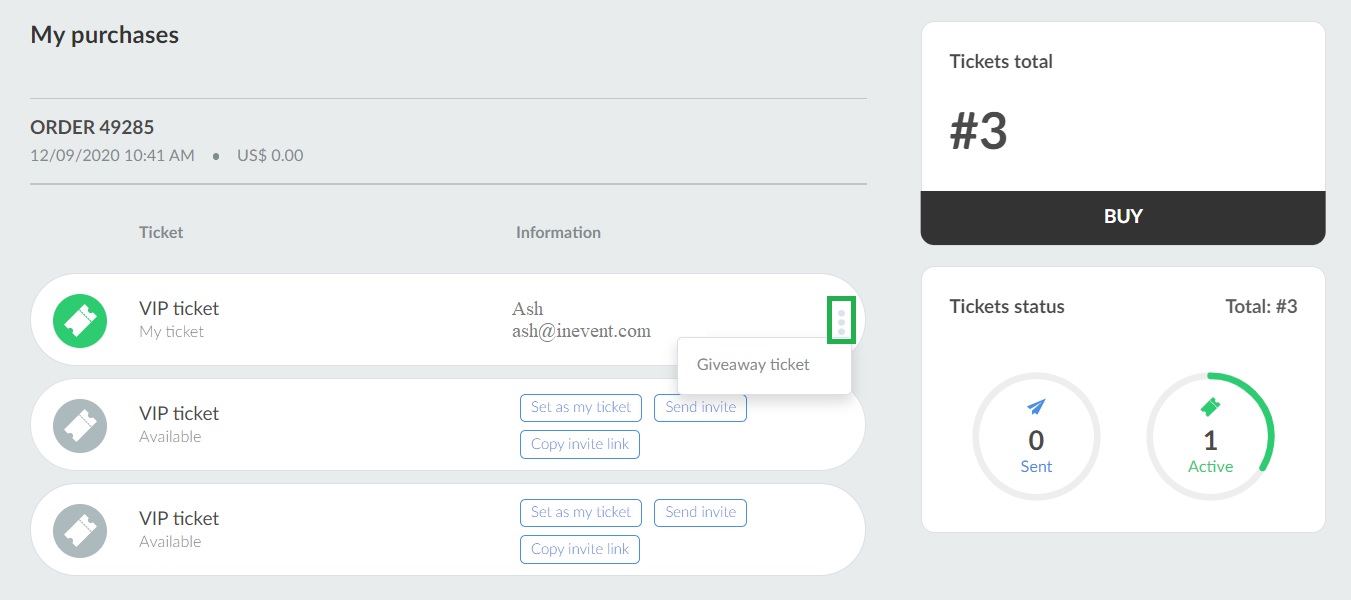Screen dimensions: 1351x600
Task: Click Set as my ticket on third ticket
Action: click(x=581, y=512)
